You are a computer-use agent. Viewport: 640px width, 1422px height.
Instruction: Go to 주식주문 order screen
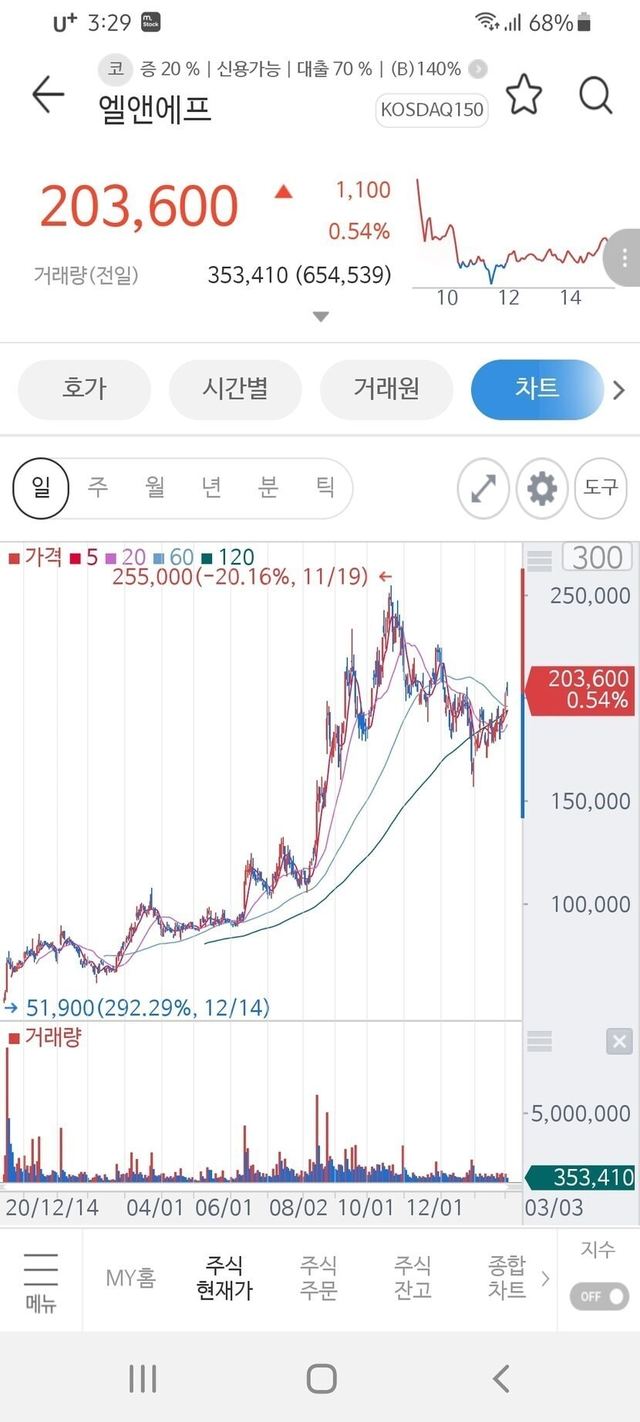click(x=318, y=1278)
